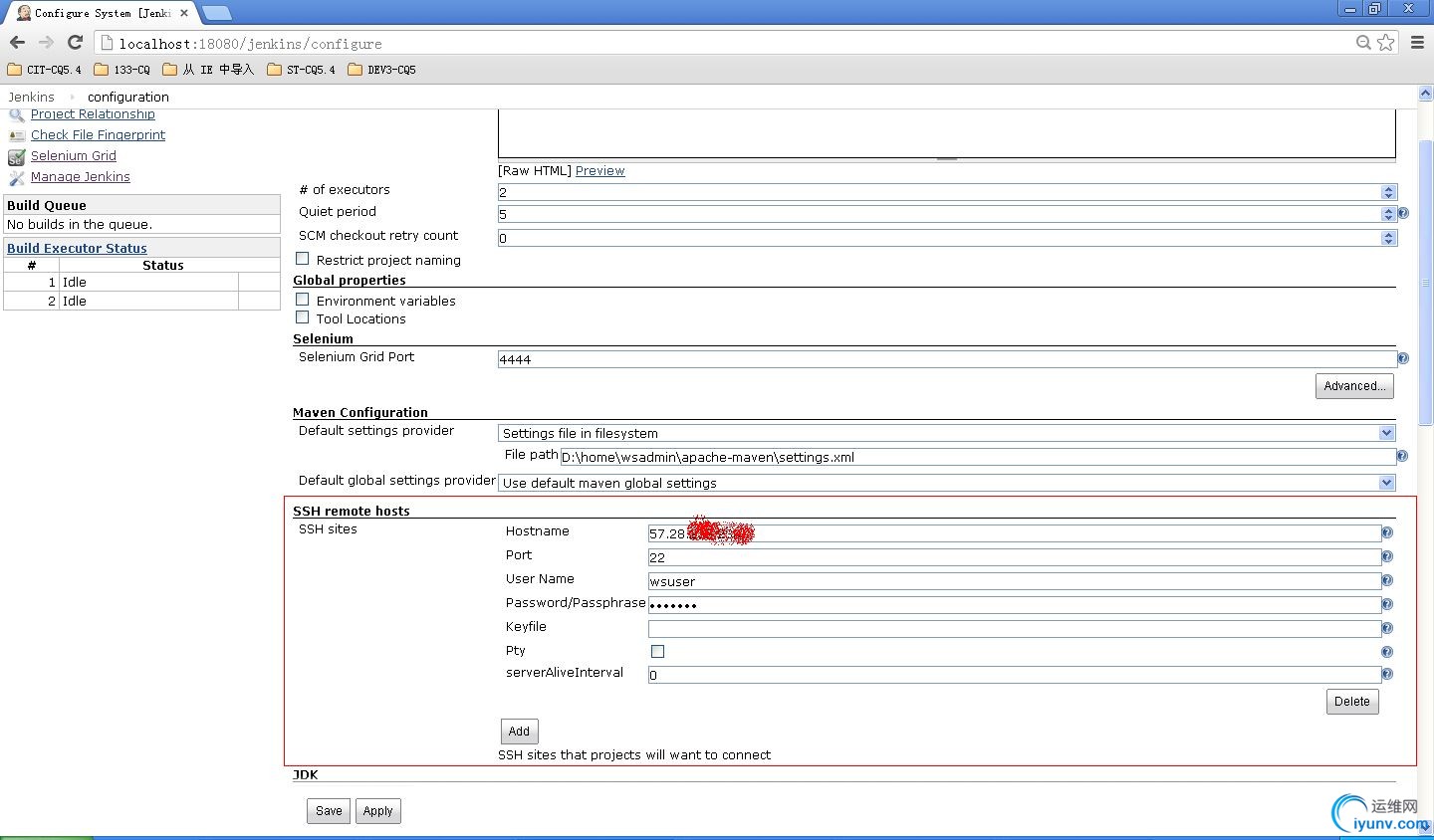Open the Project Relationship link
Screen dimensions: 1434x840
(93, 114)
